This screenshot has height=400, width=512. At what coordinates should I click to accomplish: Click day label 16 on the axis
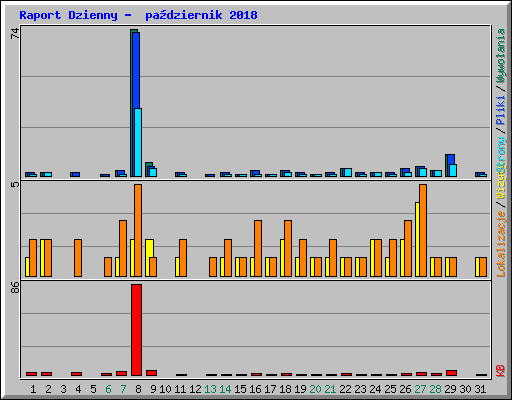point(255,389)
